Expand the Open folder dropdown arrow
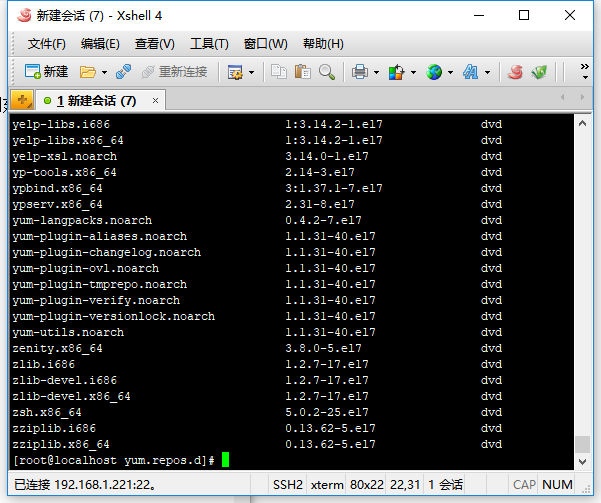This screenshot has width=601, height=503. tap(104, 72)
